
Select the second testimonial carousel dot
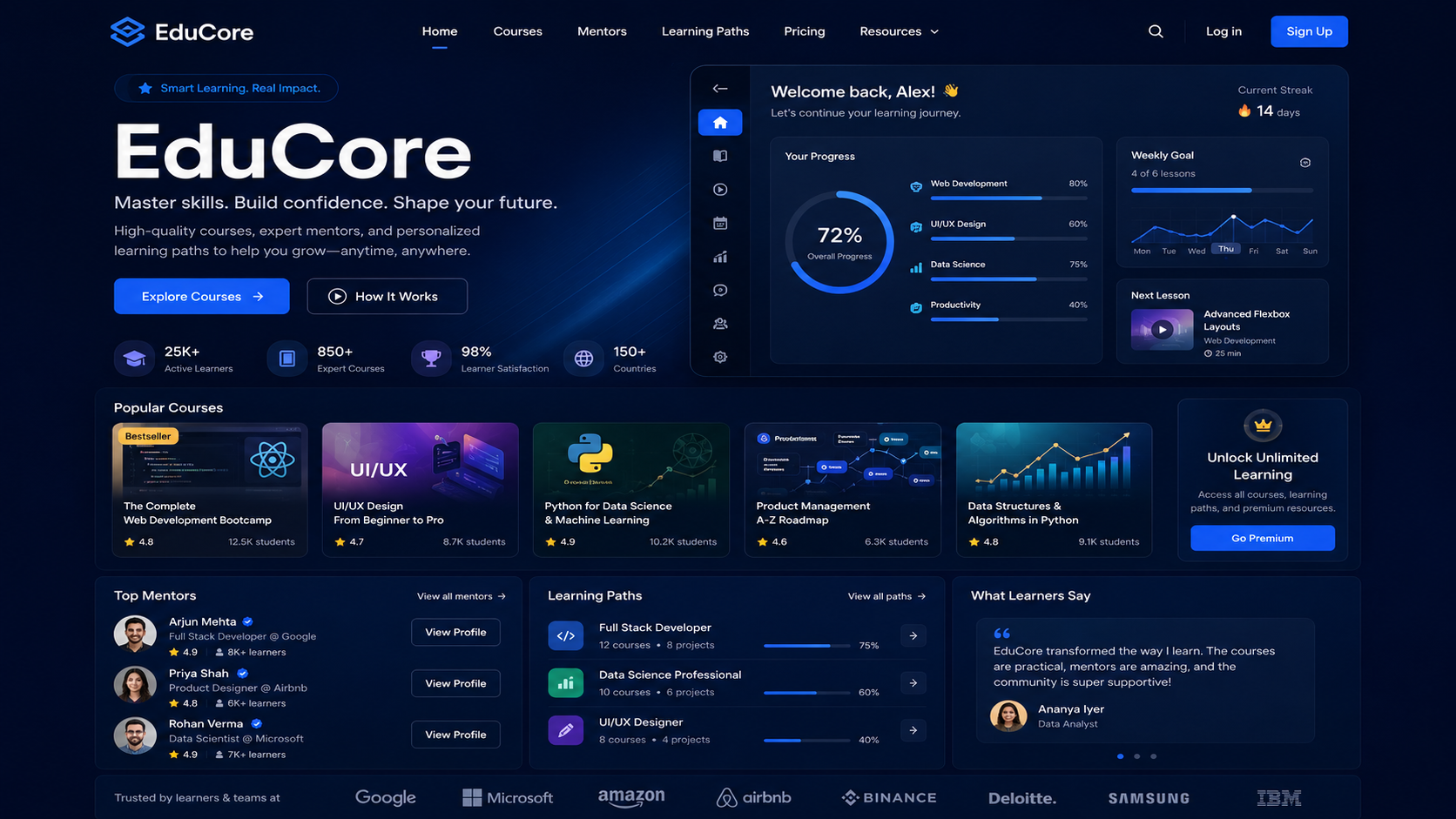1136,756
